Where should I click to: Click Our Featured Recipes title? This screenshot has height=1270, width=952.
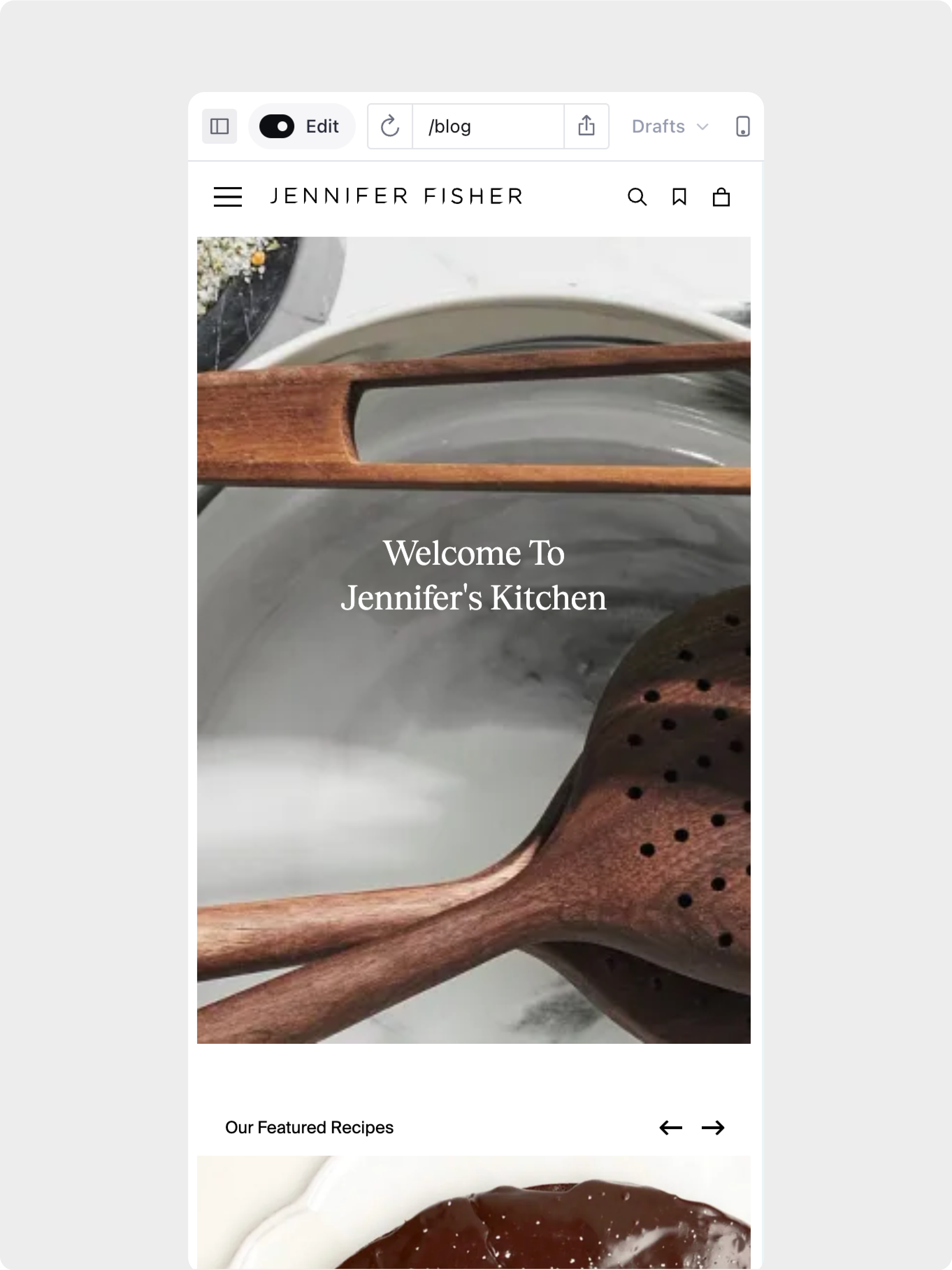coord(309,1128)
